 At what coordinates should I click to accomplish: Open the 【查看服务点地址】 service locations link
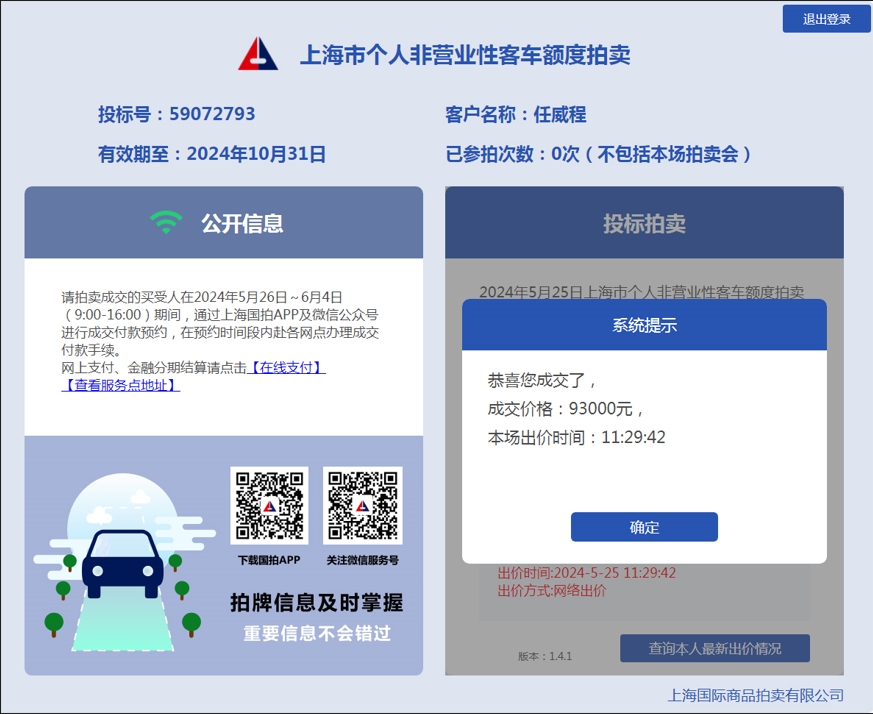[x=120, y=385]
